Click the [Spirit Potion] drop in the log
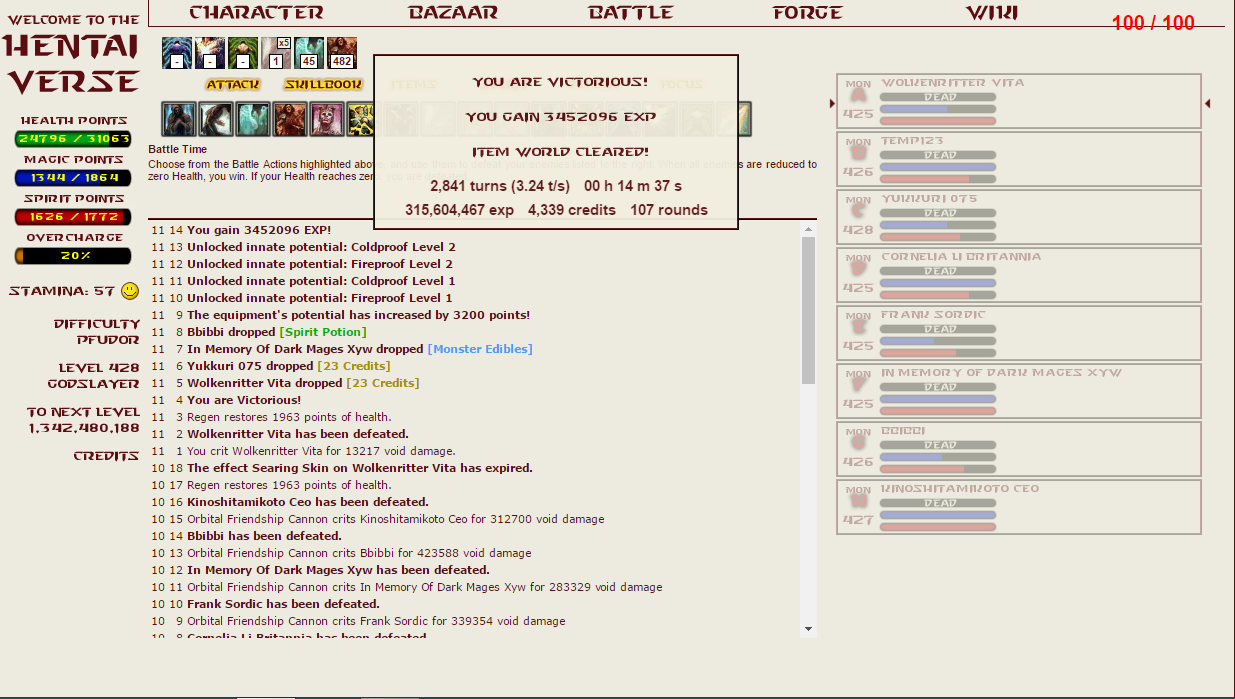 pos(323,332)
